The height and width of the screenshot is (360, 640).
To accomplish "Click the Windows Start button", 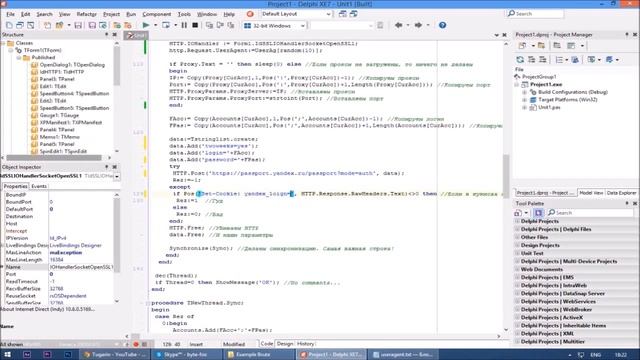I will click(8, 354).
